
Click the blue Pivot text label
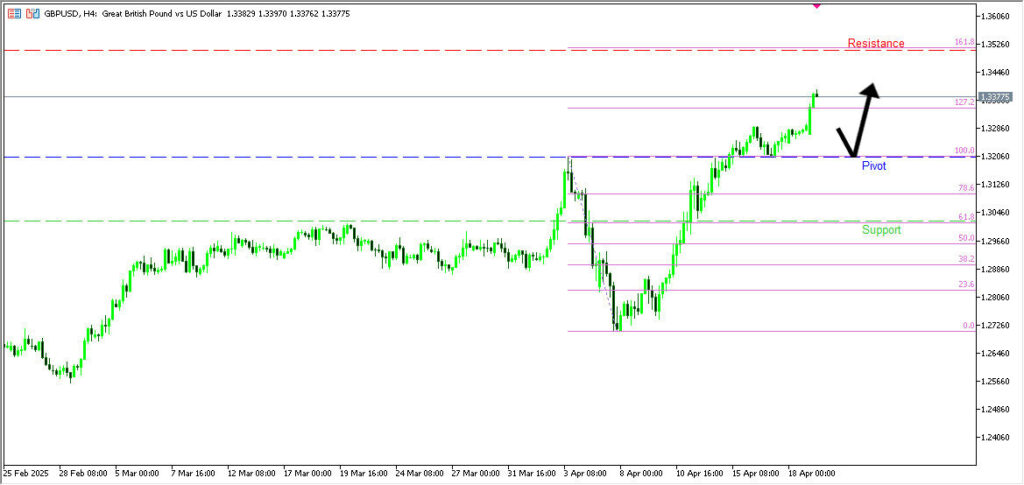click(x=873, y=165)
